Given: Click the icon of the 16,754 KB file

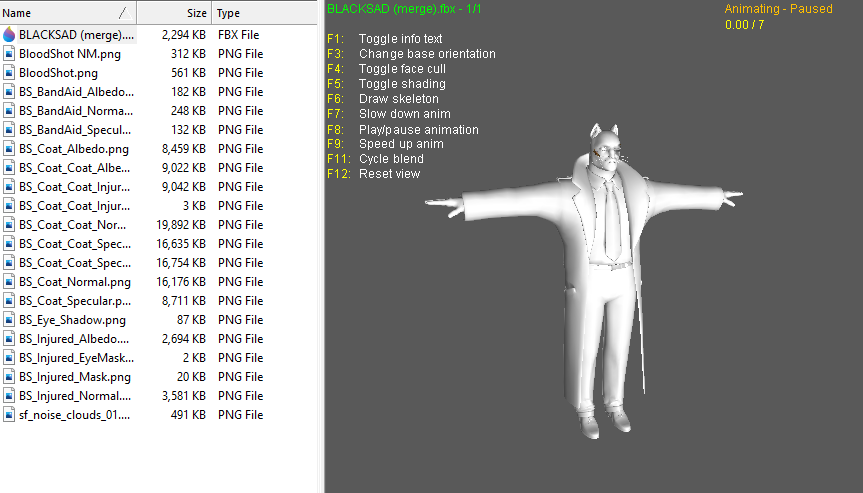Looking at the screenshot, I should (x=9, y=262).
